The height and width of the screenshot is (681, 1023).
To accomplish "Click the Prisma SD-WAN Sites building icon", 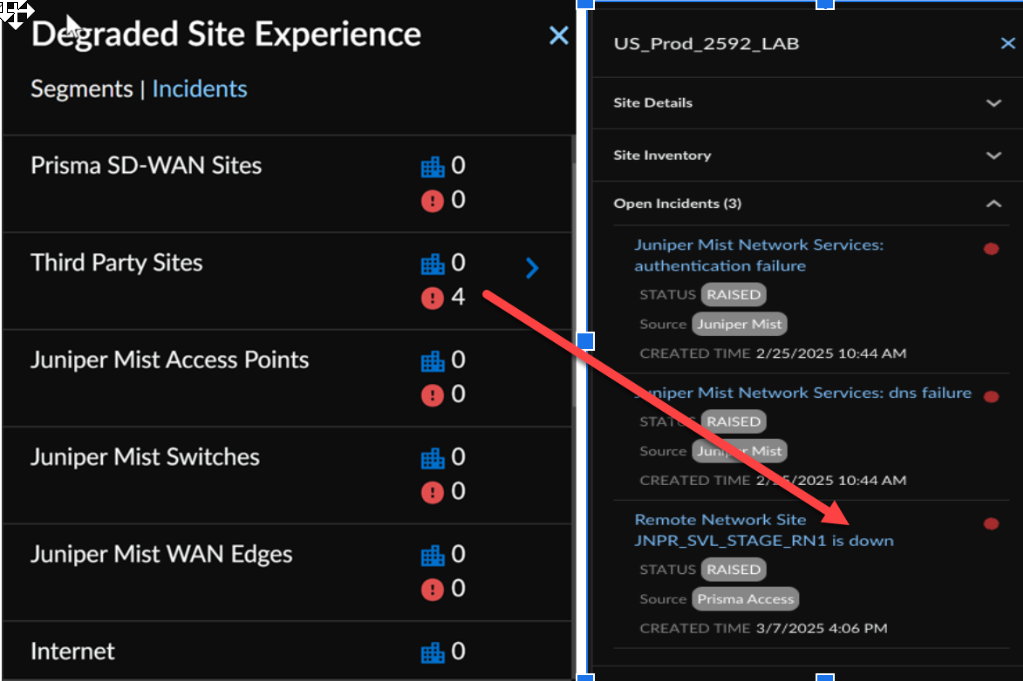I will click(x=432, y=167).
